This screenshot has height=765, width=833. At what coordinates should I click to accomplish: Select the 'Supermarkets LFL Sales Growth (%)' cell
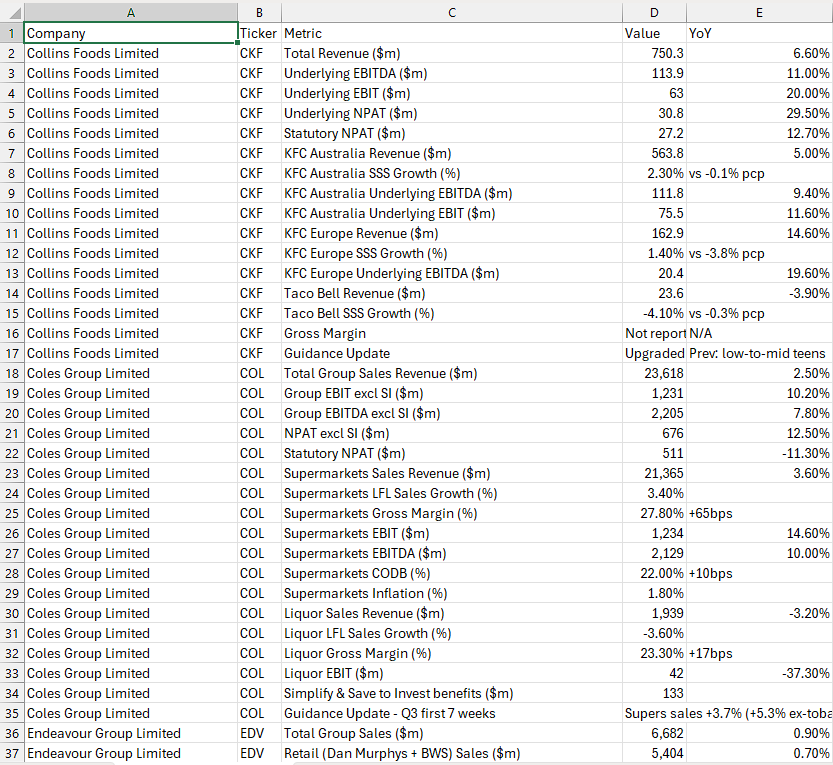(452, 494)
